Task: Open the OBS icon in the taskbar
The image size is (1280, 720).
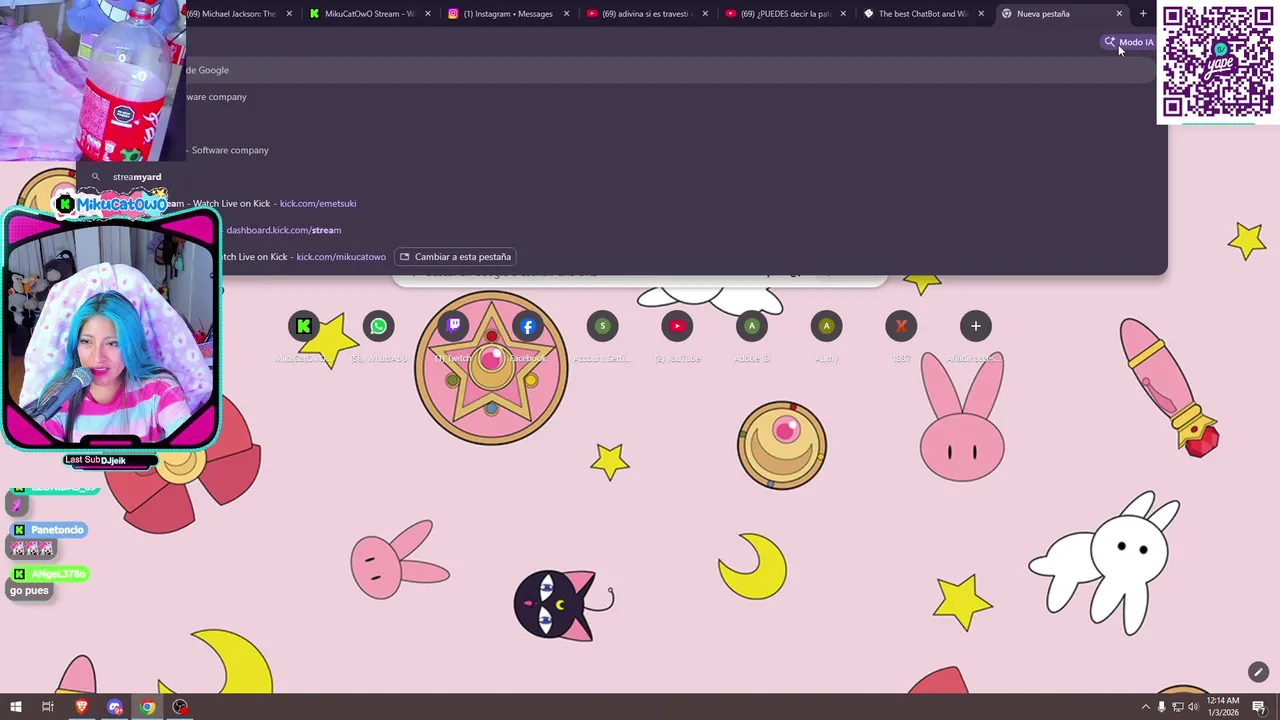Action: click(x=180, y=707)
